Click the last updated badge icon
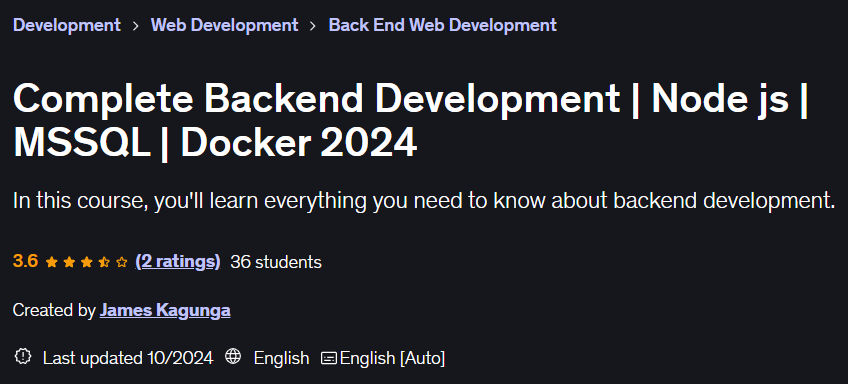 coord(23,357)
